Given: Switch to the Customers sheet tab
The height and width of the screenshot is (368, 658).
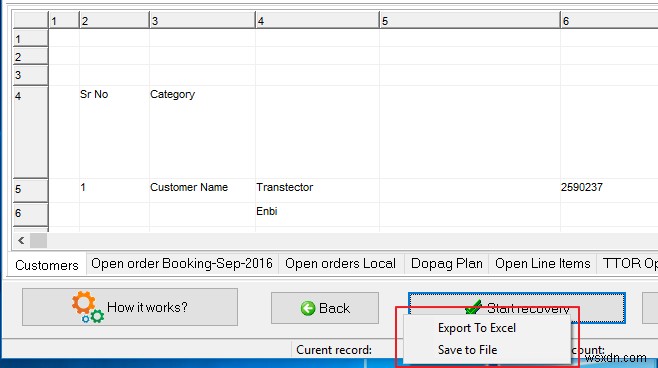Looking at the screenshot, I should pyautogui.click(x=47, y=265).
